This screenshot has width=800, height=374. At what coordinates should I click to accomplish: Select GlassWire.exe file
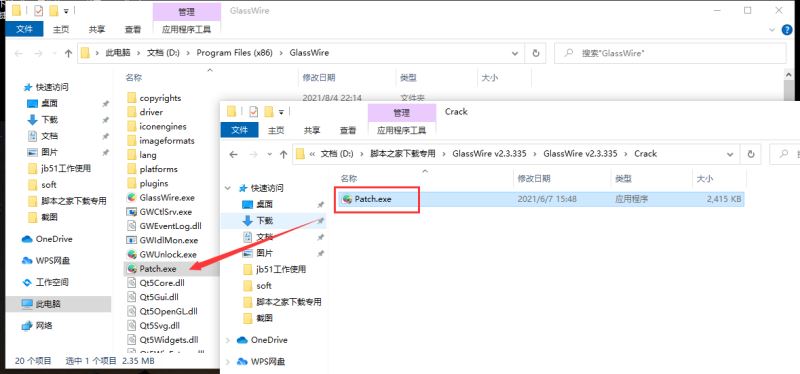[x=167, y=198]
